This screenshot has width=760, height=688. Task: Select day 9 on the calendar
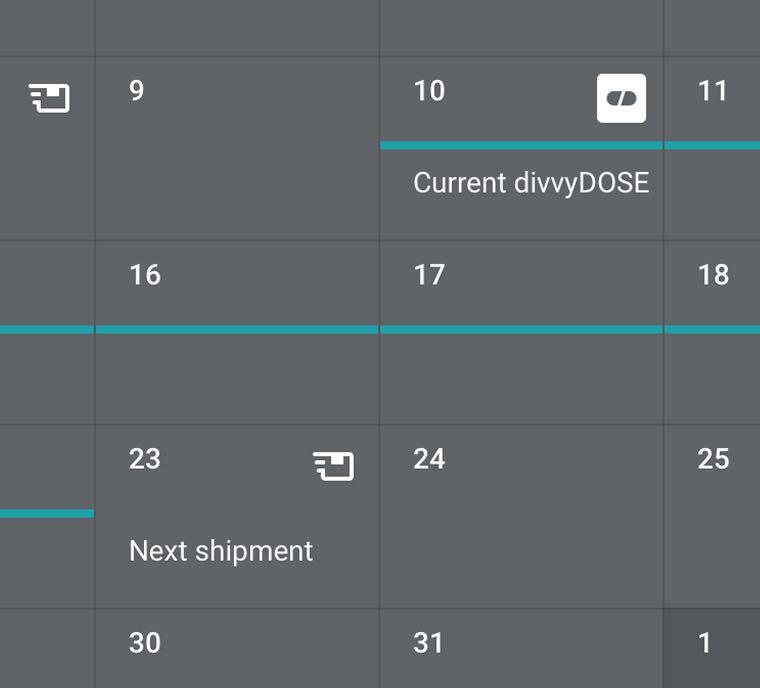click(x=137, y=91)
